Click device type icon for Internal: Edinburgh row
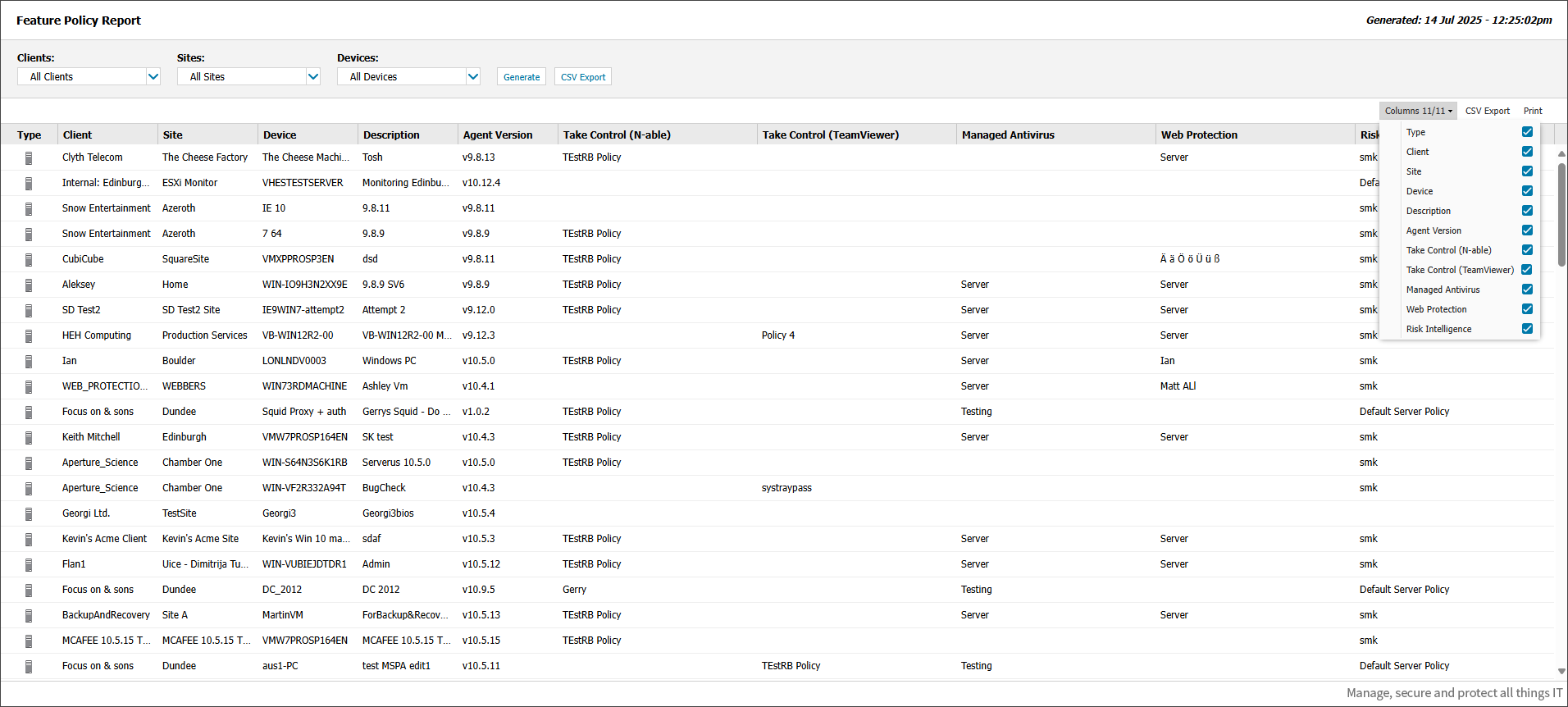Viewport: 1568px width, 707px height. [x=29, y=183]
